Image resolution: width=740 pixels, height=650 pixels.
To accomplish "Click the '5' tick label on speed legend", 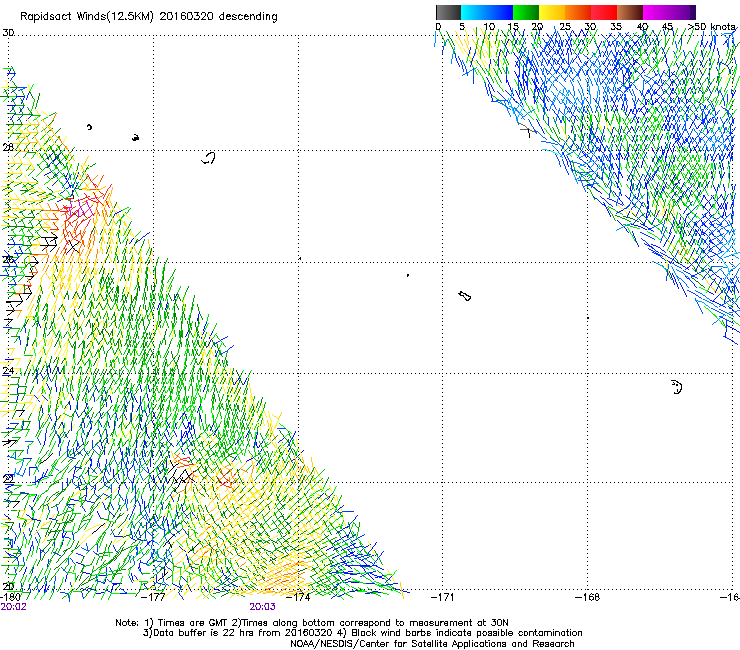I will [462, 27].
